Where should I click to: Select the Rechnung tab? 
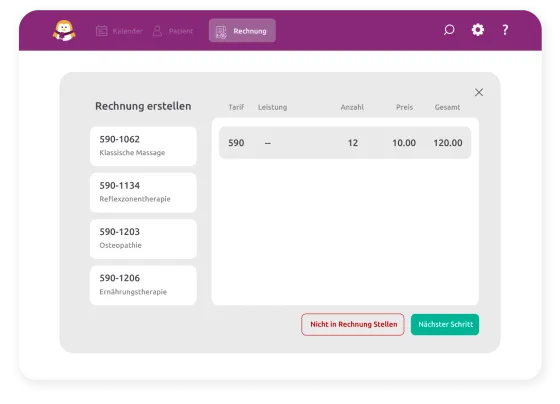click(x=242, y=31)
